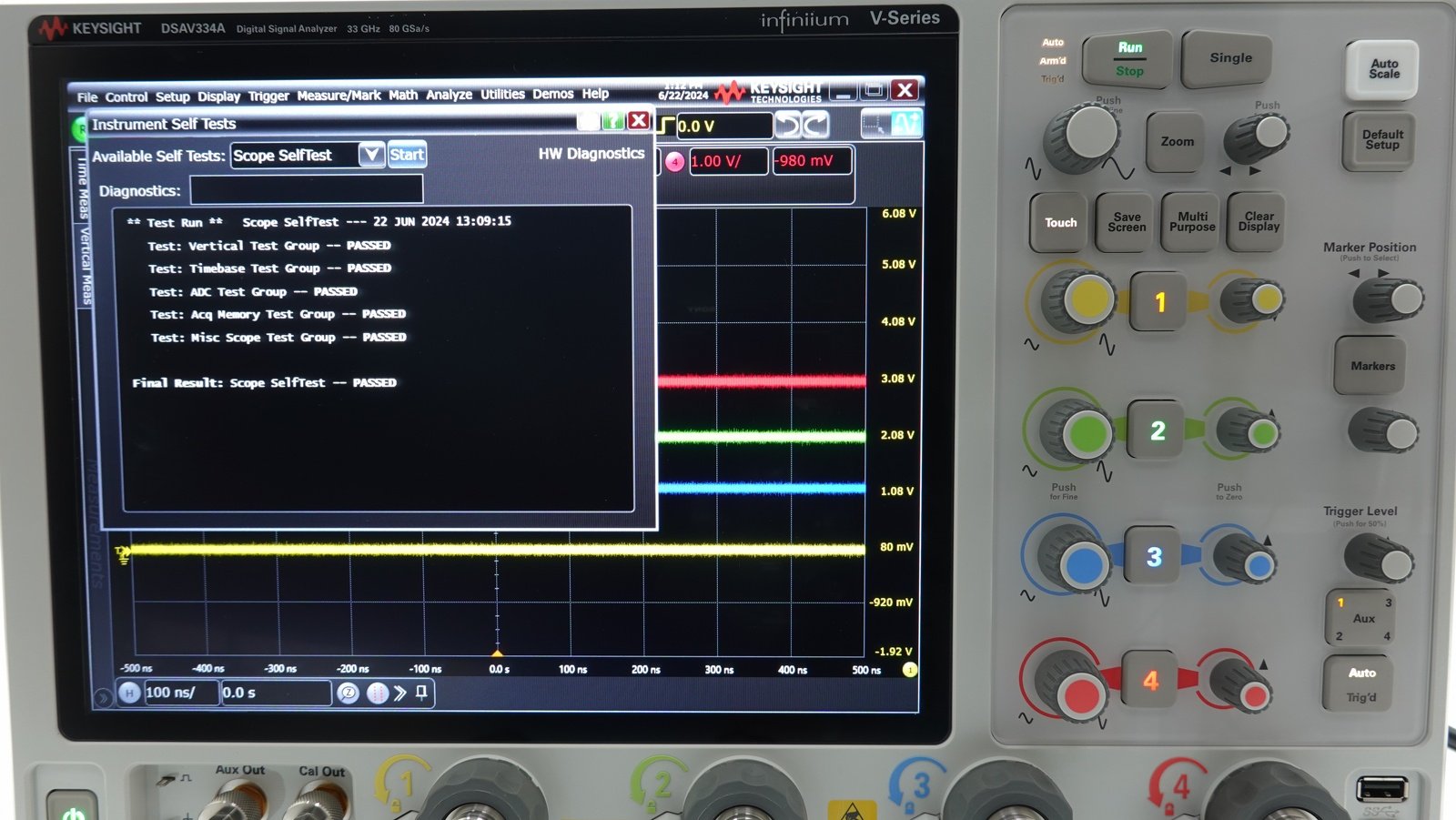Select the zoom box tool icon
The height and width of the screenshot is (820, 1456).
pos(875,124)
